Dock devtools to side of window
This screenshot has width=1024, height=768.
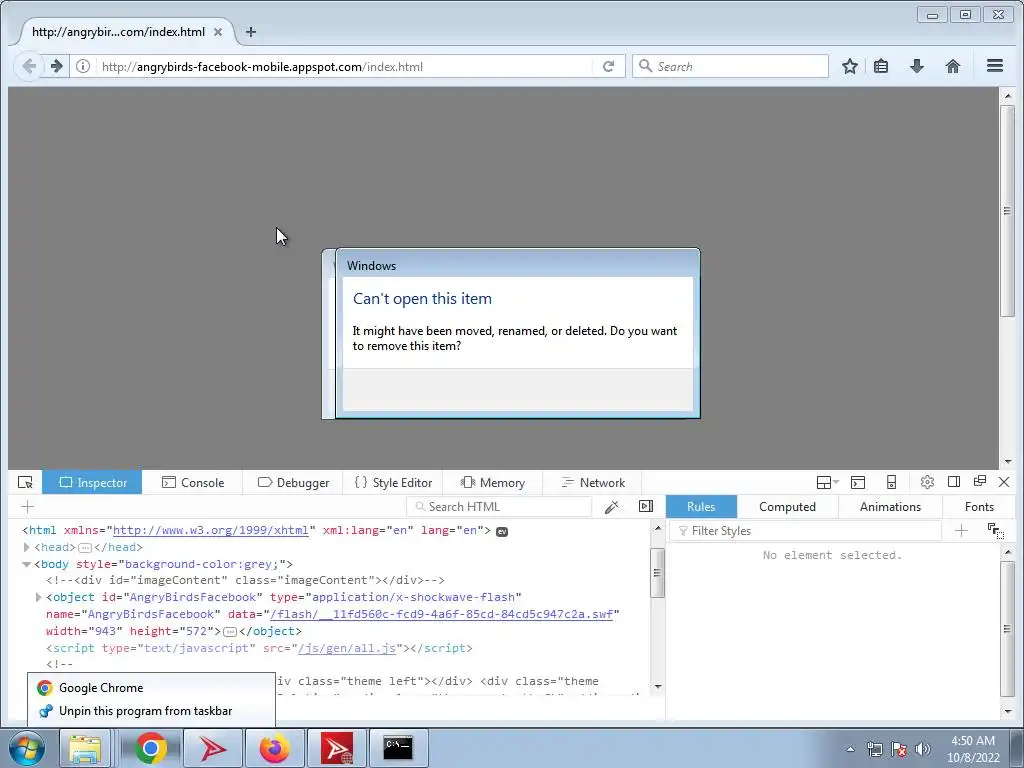[x=953, y=482]
